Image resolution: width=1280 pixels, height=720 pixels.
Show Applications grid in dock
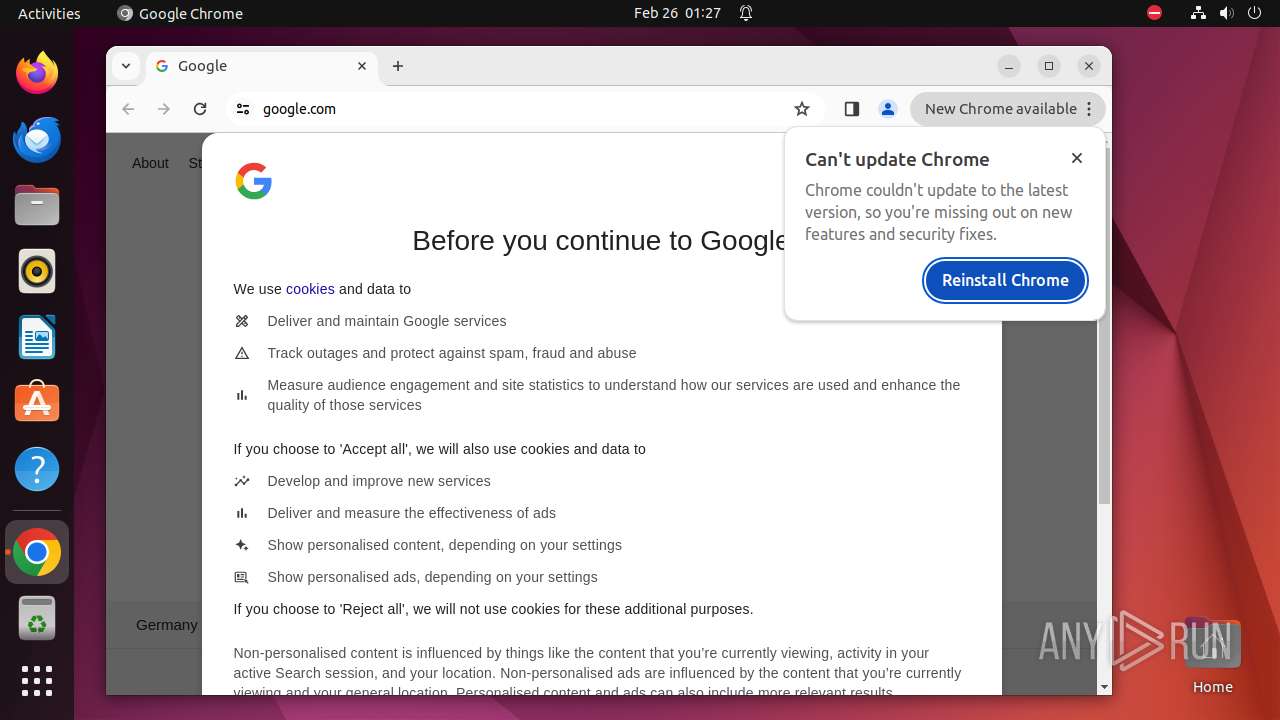point(37,681)
